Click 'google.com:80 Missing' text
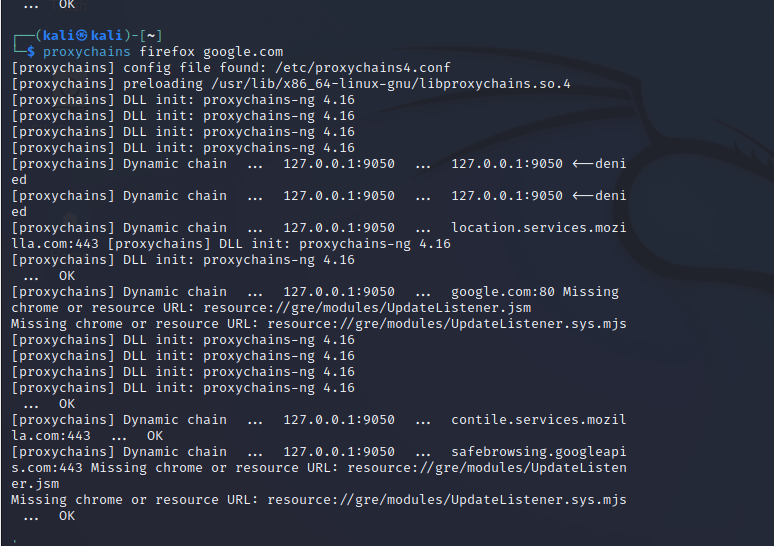 pyautogui.click(x=535, y=292)
